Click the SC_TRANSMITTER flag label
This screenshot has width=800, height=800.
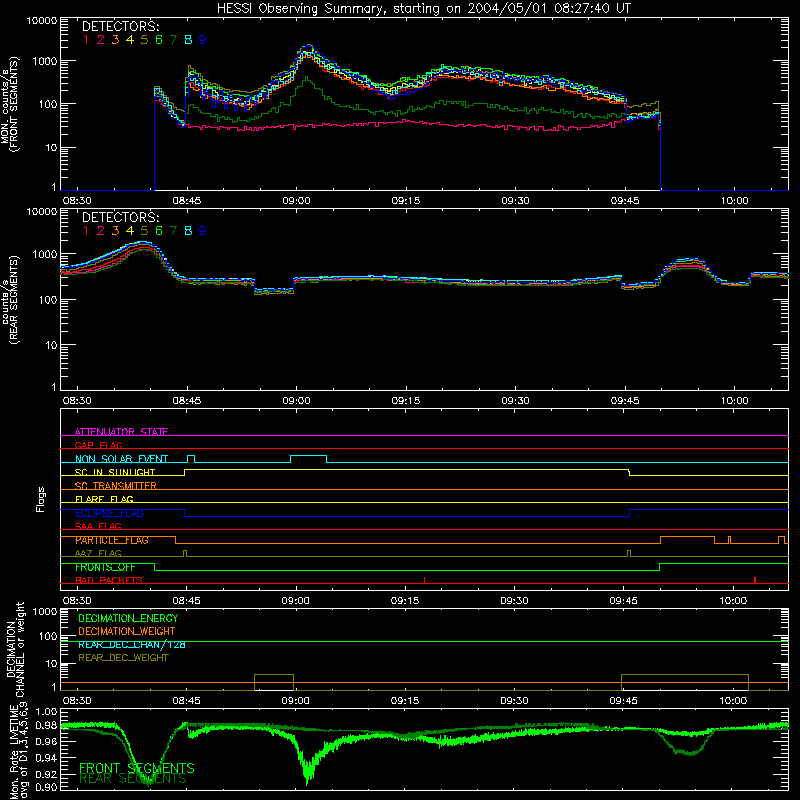point(116,486)
